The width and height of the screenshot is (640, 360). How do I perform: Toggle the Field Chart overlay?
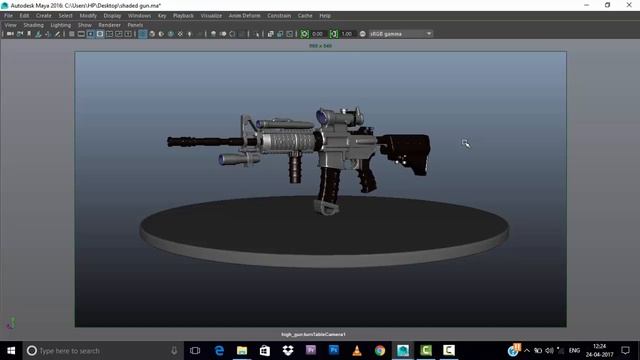[x=109, y=34]
